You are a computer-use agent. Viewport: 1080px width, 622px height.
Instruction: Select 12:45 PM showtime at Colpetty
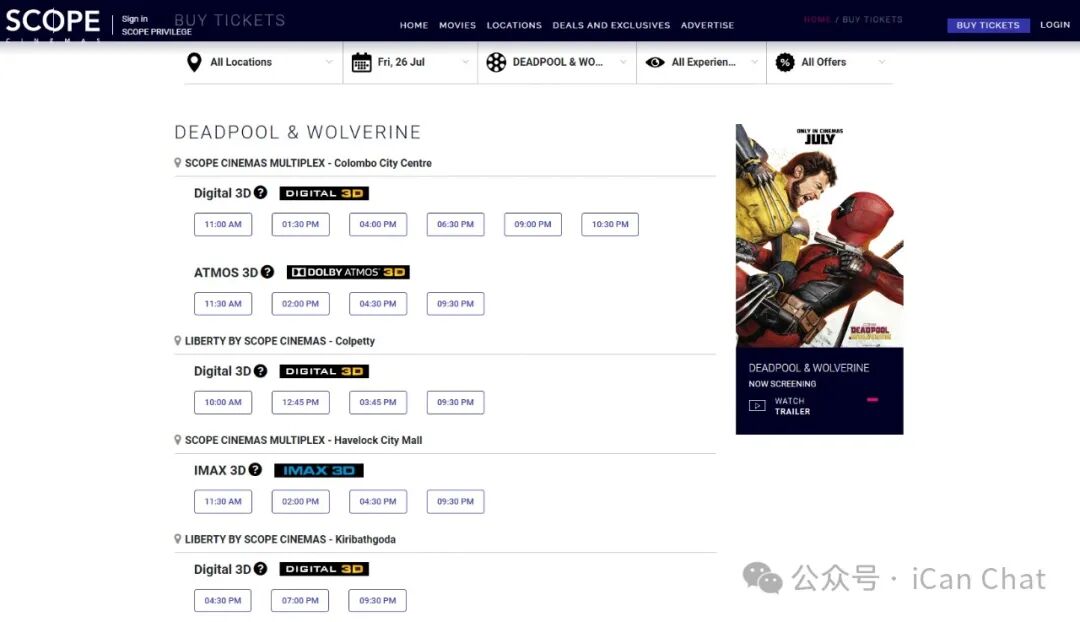pyautogui.click(x=300, y=402)
